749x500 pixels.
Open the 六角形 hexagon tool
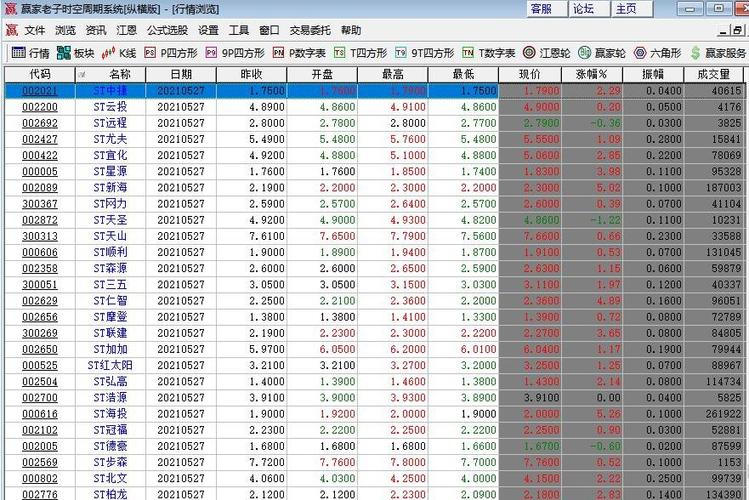657,53
